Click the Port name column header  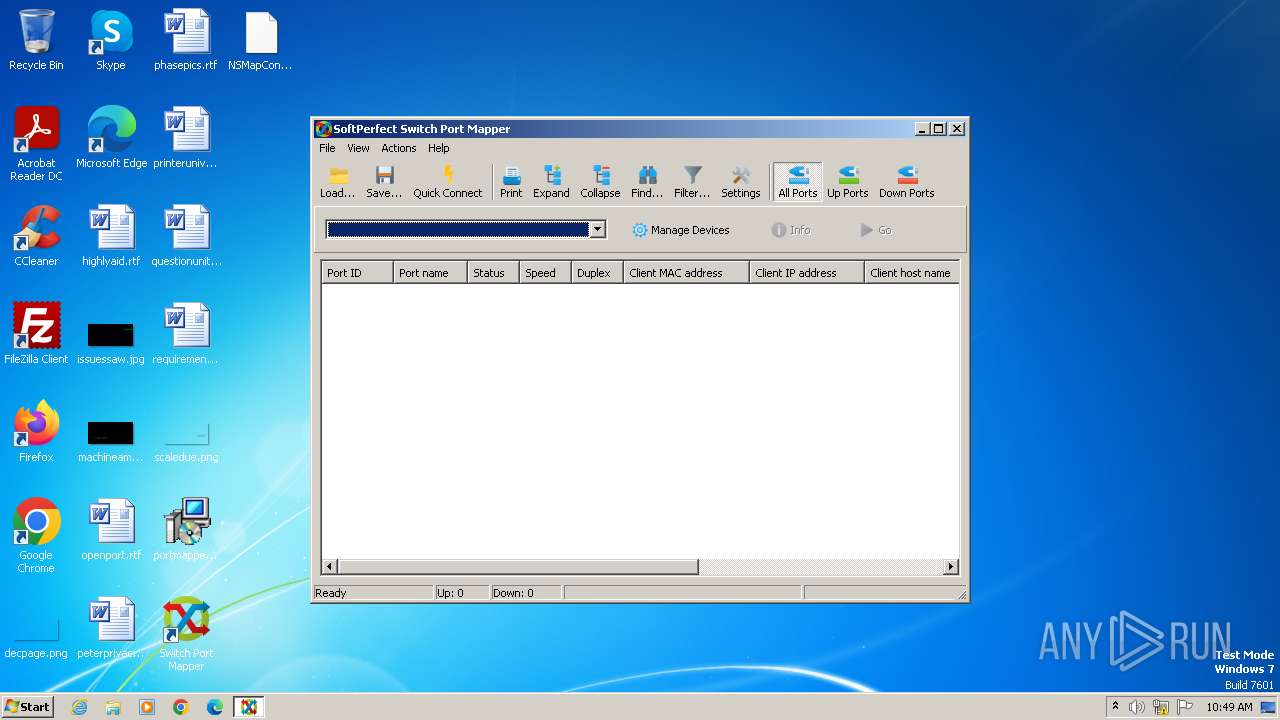coord(430,273)
